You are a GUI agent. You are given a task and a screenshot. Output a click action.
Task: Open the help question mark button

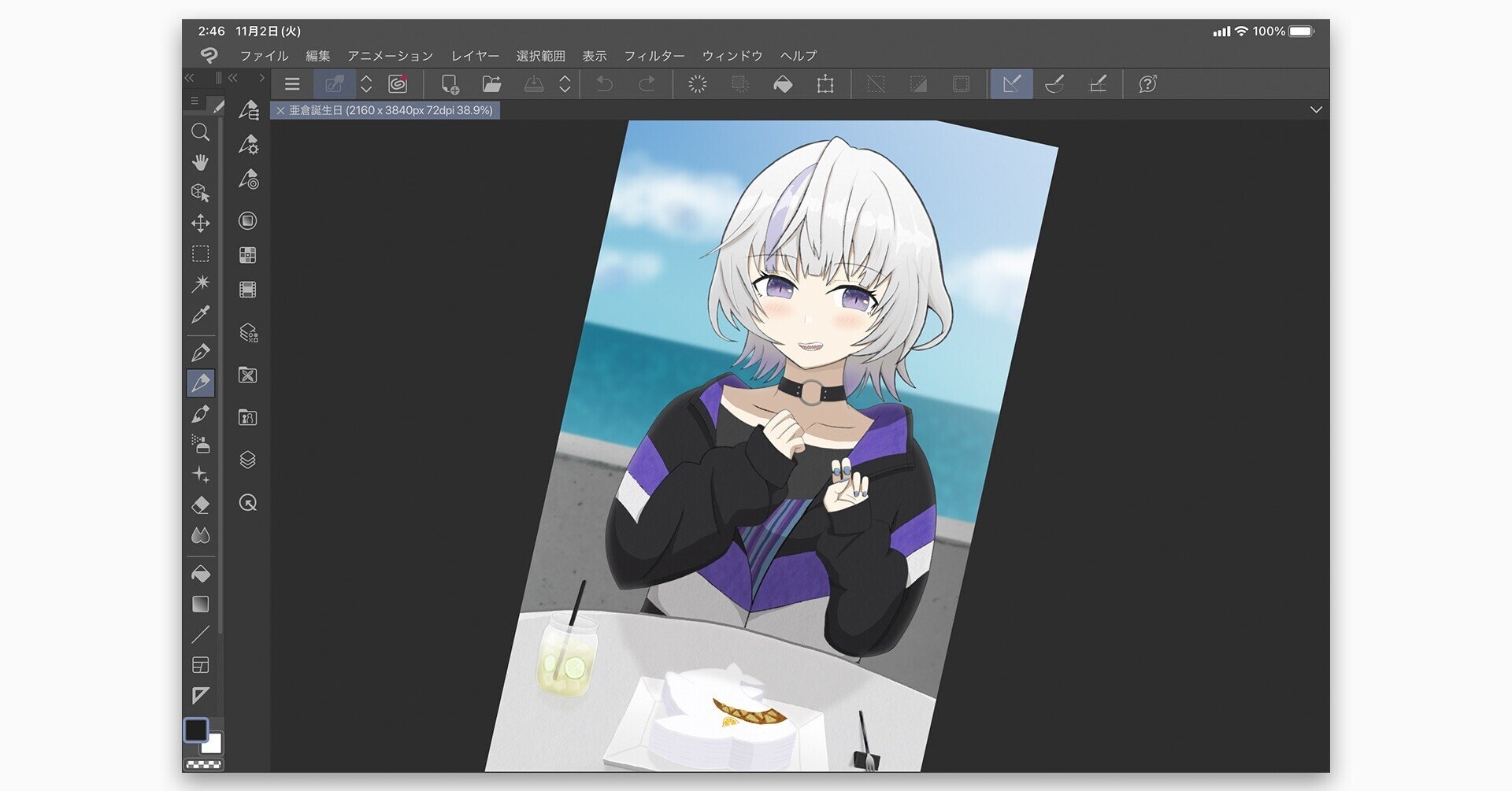[x=1147, y=84]
